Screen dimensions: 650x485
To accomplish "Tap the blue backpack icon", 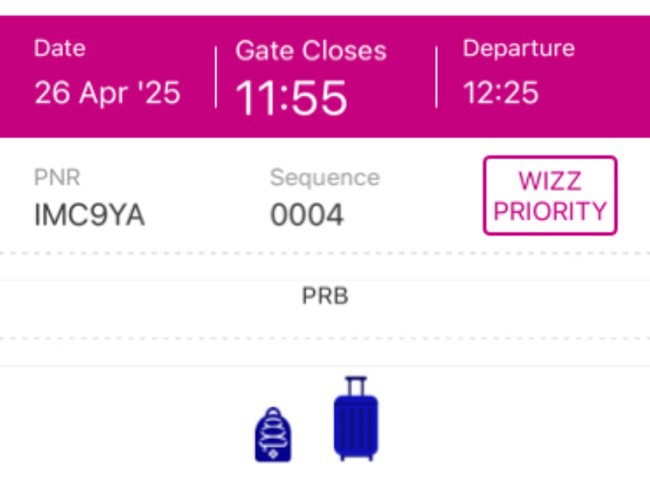I will tap(273, 435).
